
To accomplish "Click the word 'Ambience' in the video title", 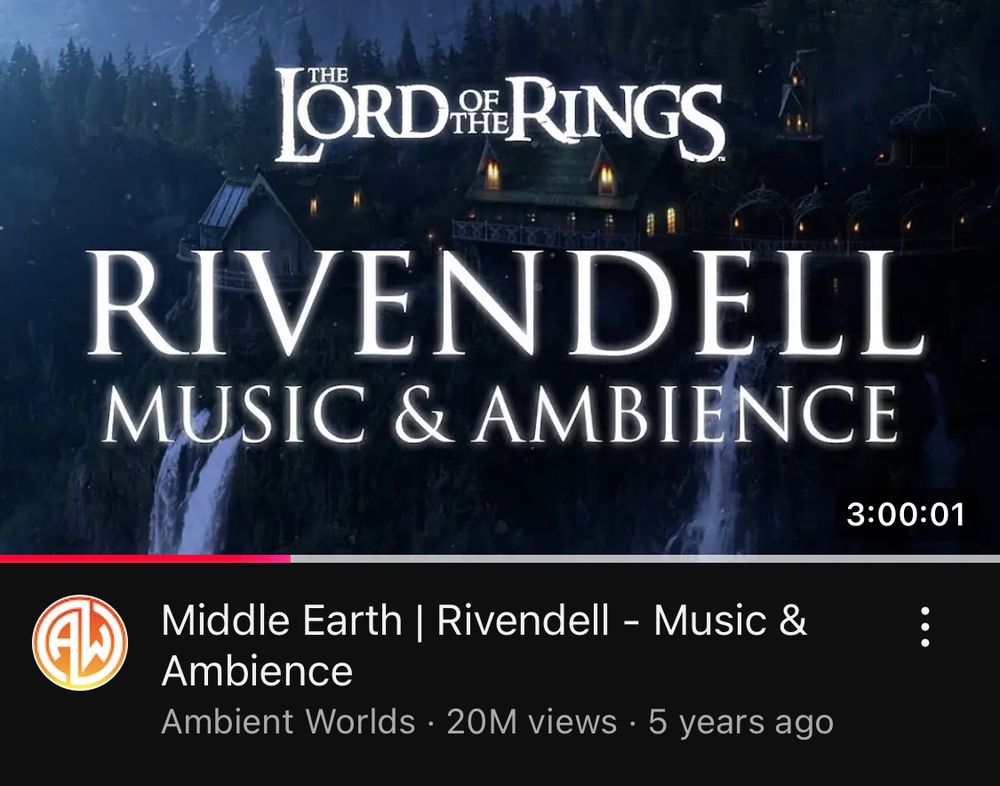I will [x=257, y=671].
